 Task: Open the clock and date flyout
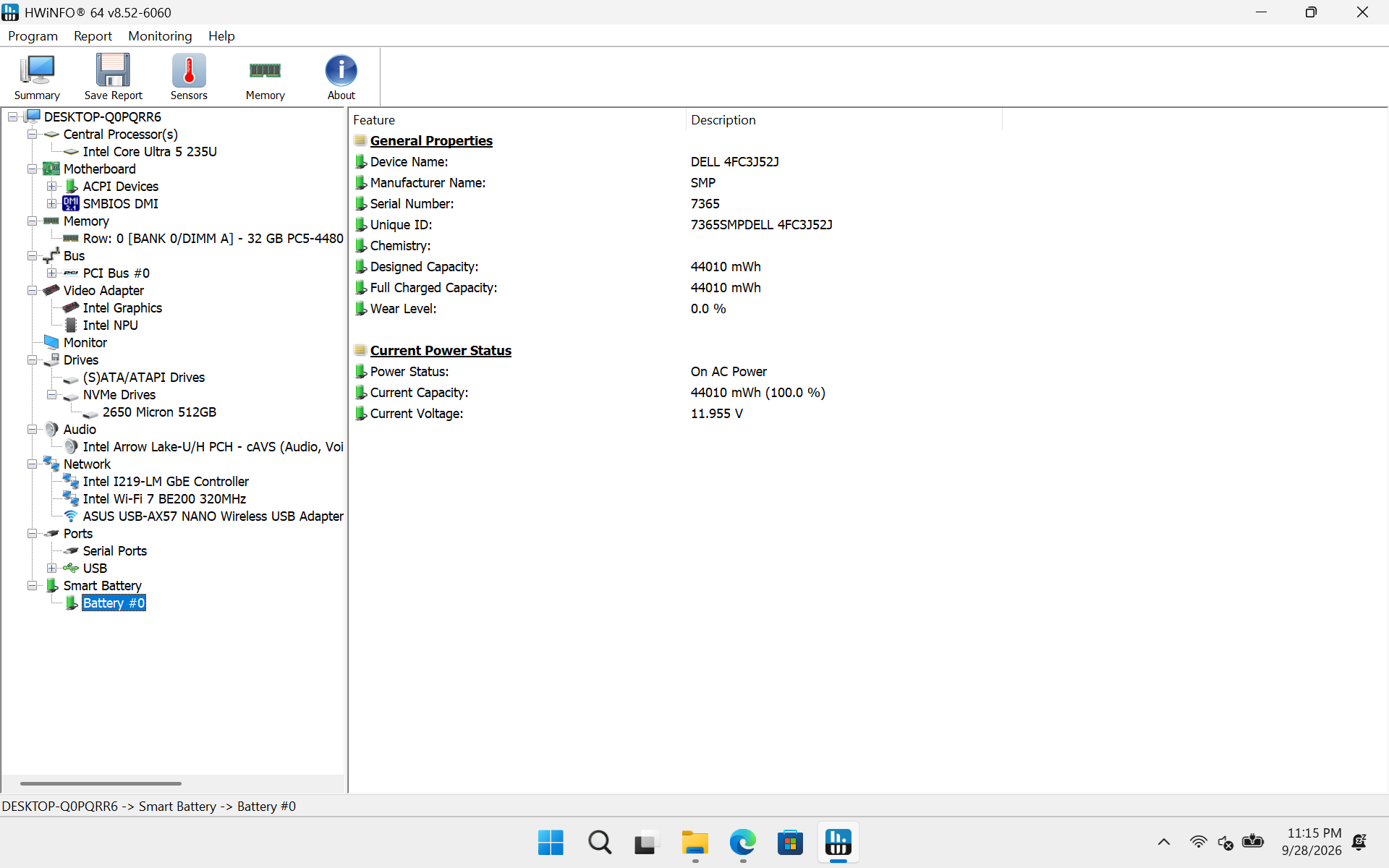[x=1312, y=842]
